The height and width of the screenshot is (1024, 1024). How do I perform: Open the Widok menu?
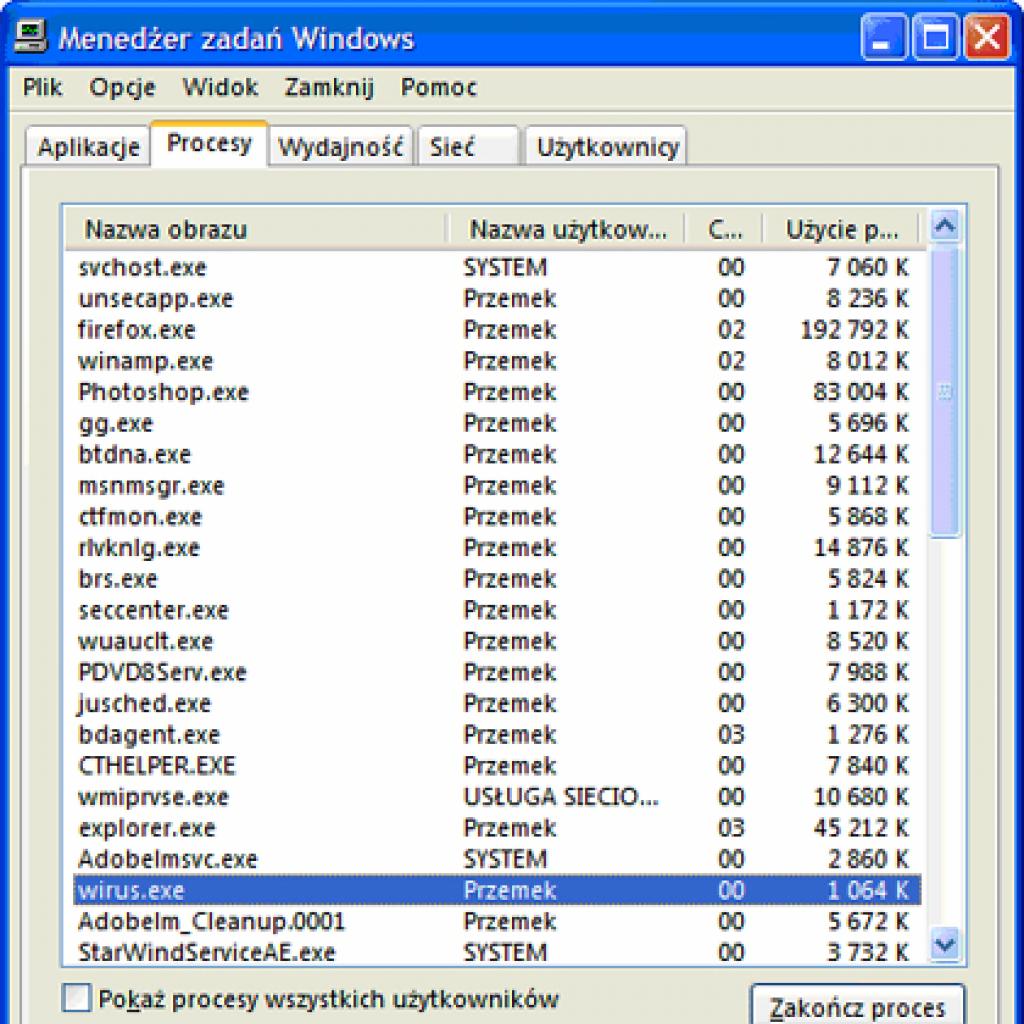pyautogui.click(x=220, y=87)
